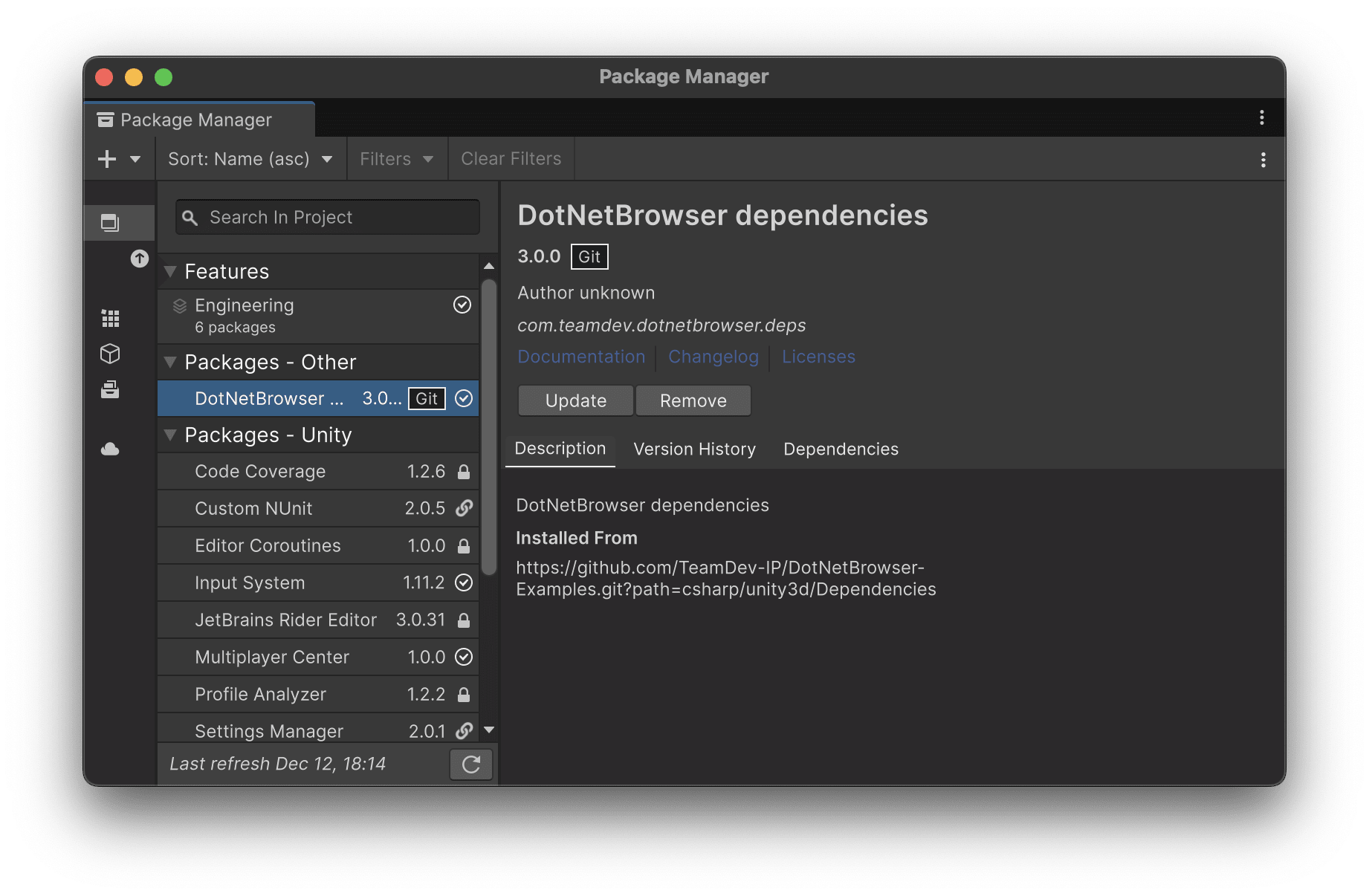1369x896 pixels.
Task: Open the toolbar three-dot options menu
Action: pyautogui.click(x=1263, y=160)
